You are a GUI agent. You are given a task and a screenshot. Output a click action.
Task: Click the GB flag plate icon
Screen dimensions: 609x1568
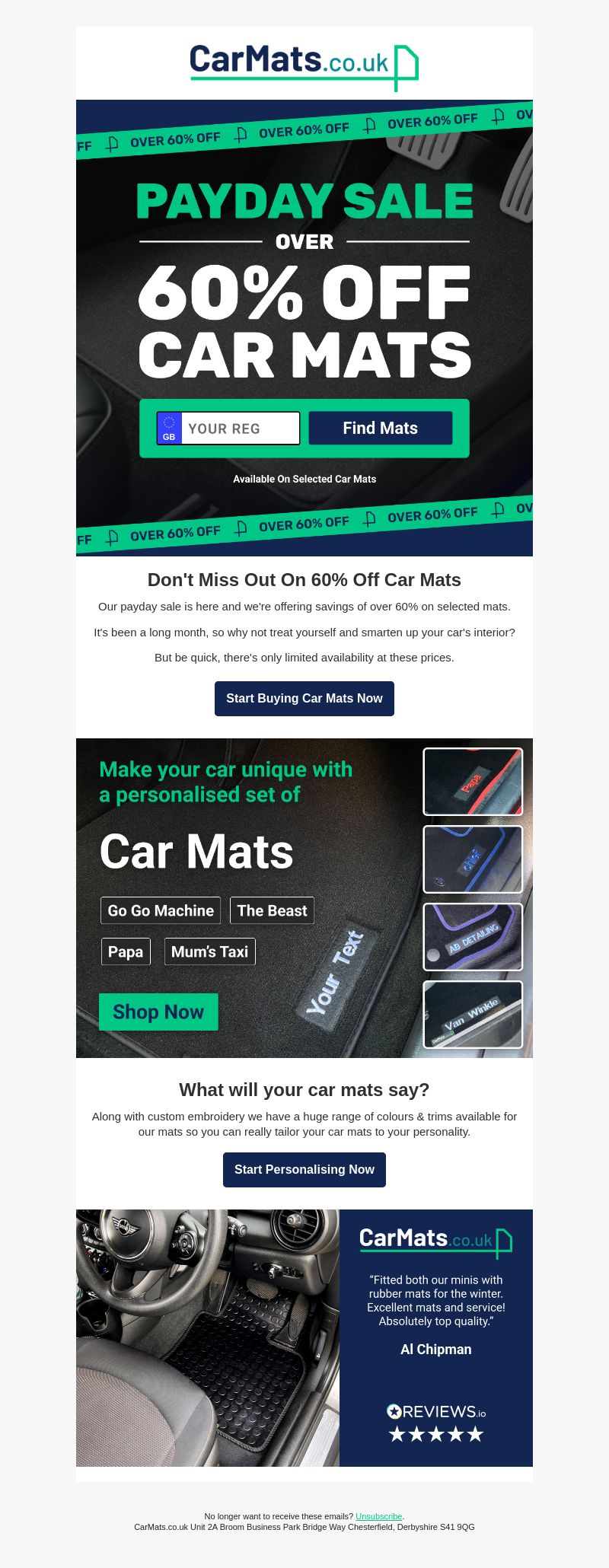coord(169,428)
